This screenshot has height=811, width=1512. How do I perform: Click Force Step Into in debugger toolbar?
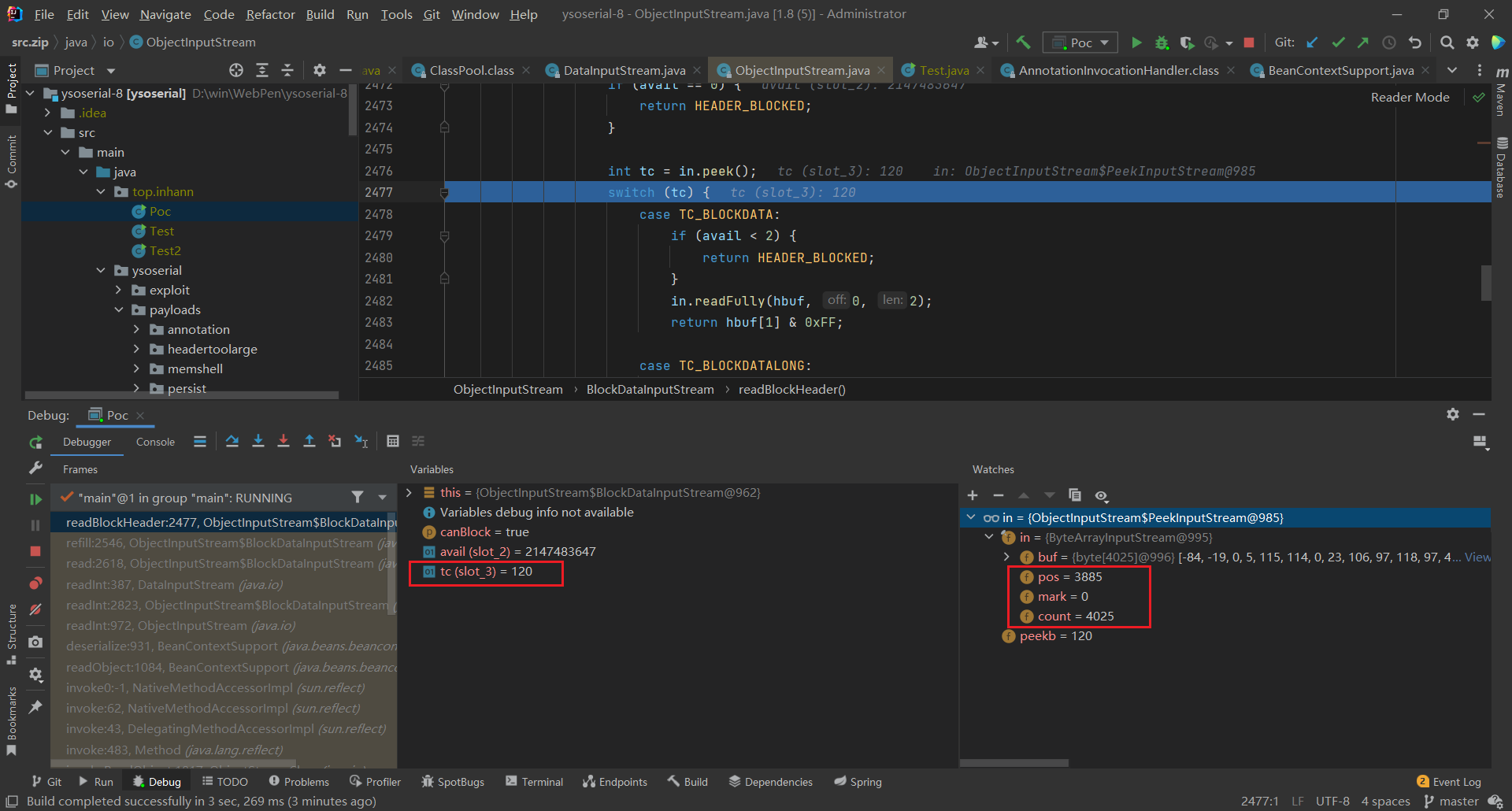click(283, 441)
